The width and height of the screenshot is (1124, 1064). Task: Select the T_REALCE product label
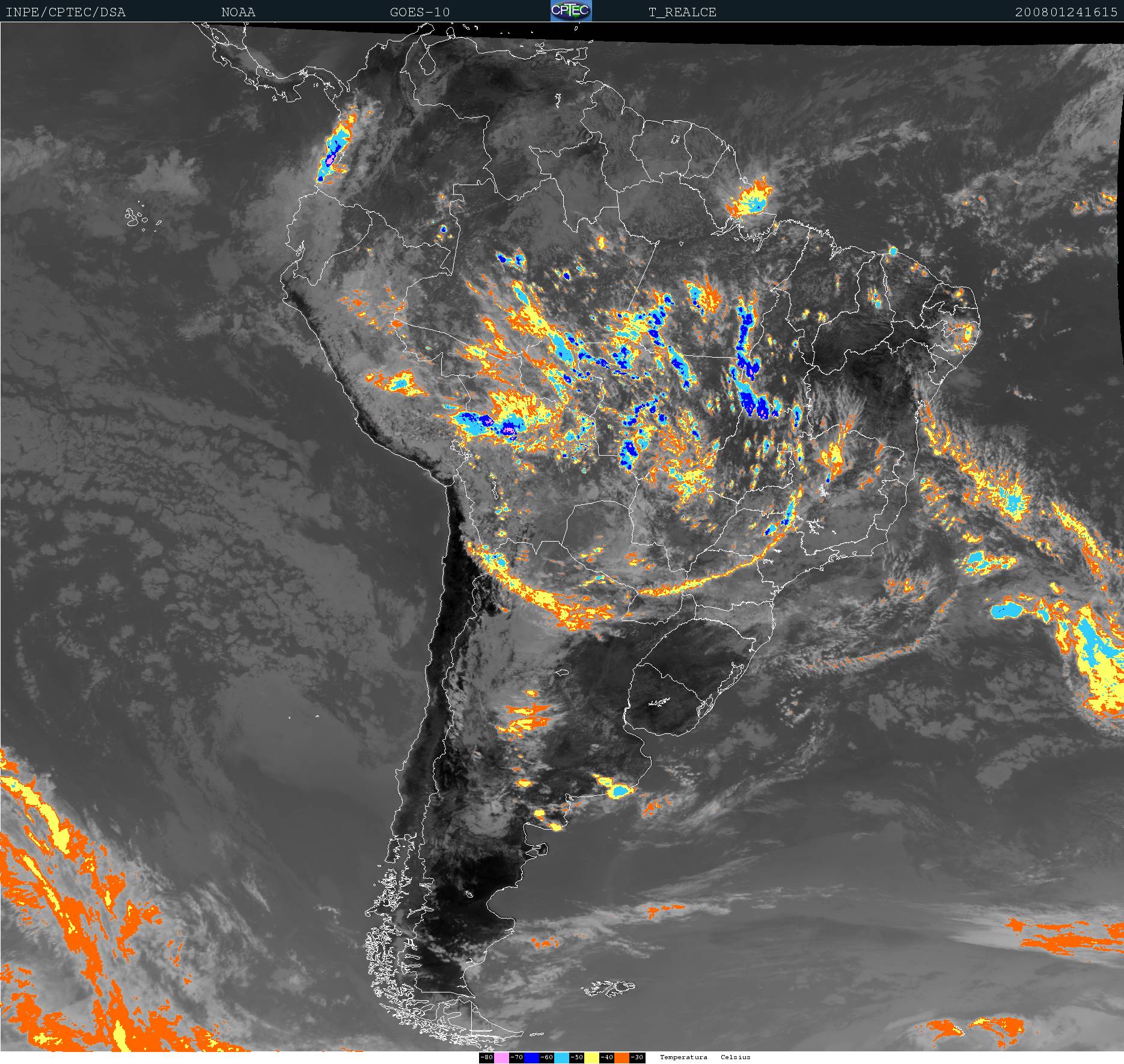682,12
